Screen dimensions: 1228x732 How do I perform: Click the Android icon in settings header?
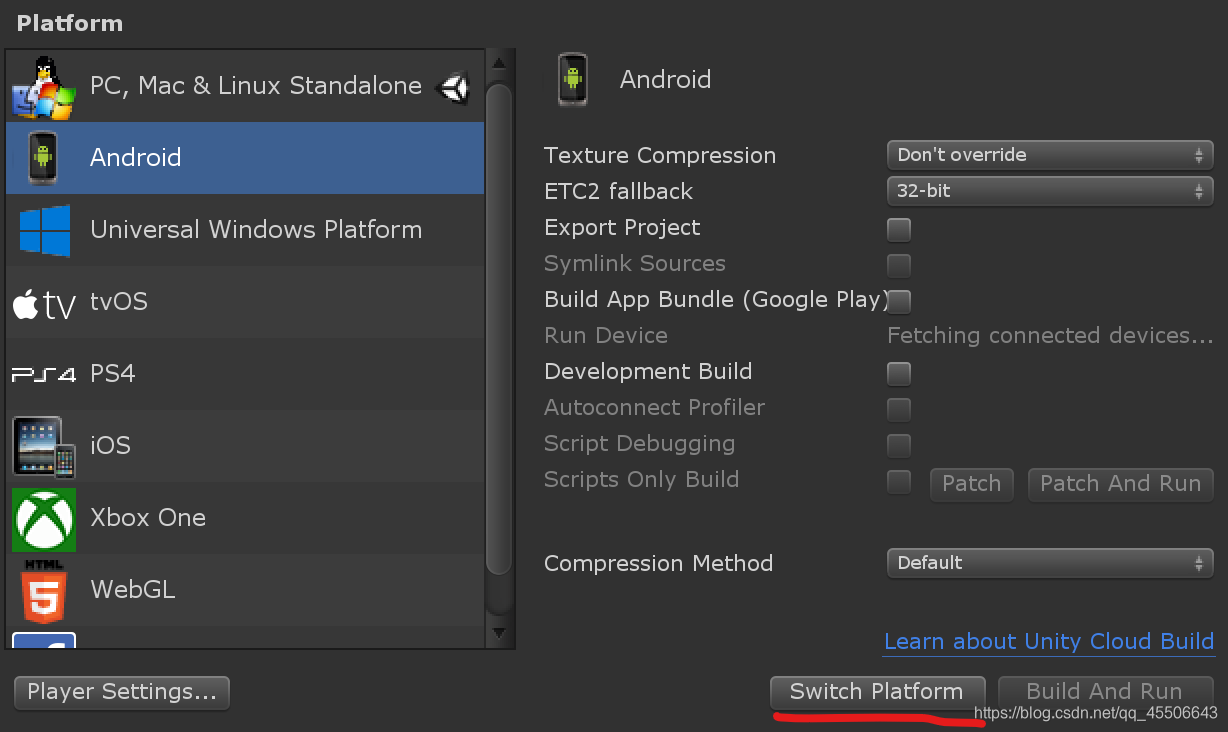click(573, 80)
